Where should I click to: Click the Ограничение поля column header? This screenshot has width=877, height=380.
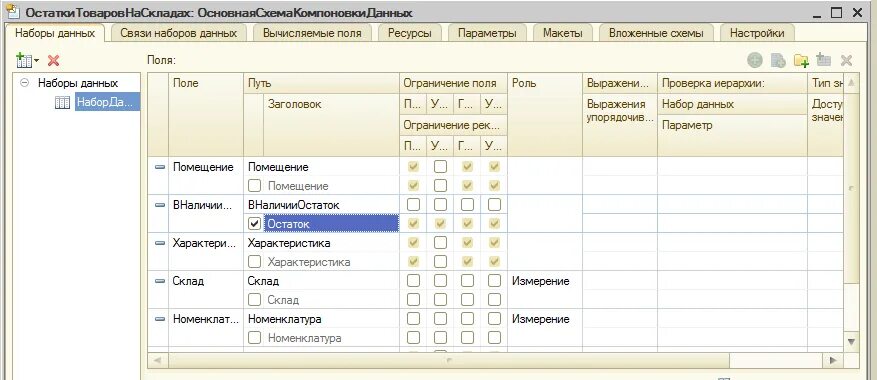[x=453, y=83]
